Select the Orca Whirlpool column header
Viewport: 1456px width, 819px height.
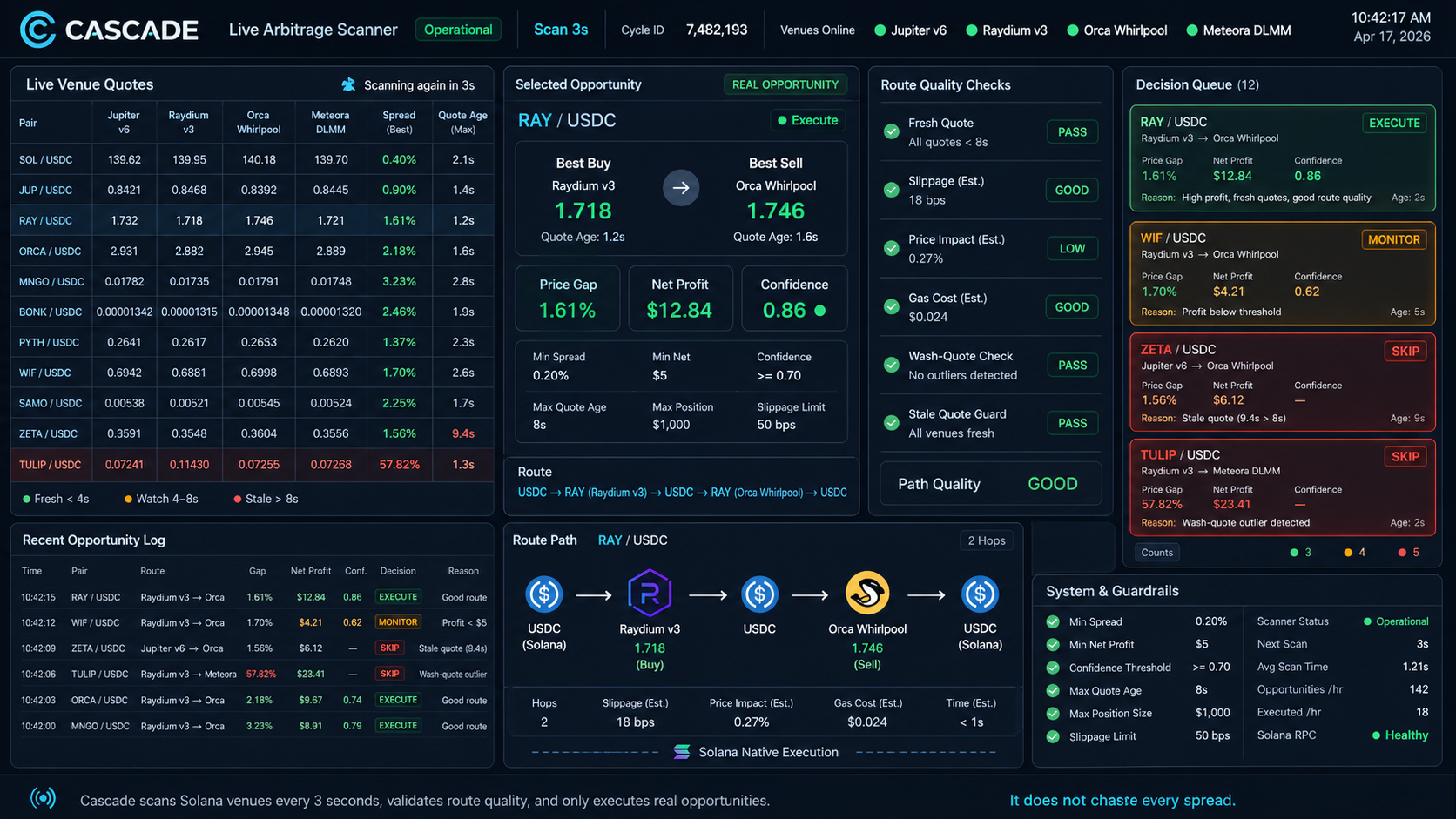pyautogui.click(x=258, y=122)
